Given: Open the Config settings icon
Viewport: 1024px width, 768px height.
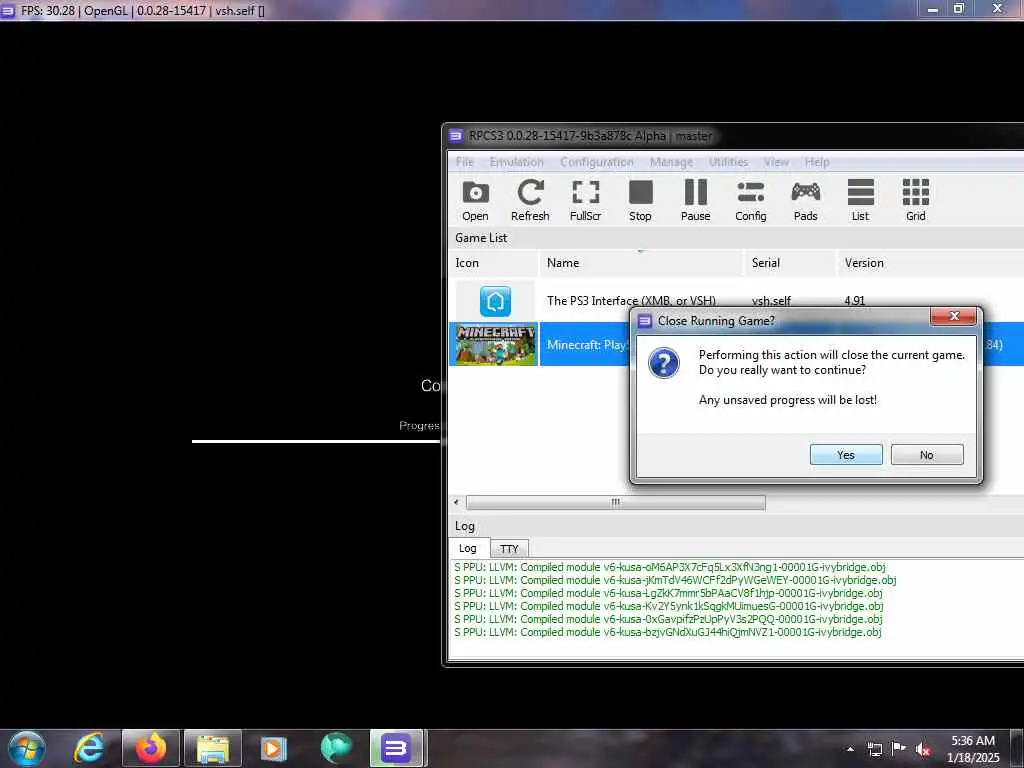Looking at the screenshot, I should [750, 200].
